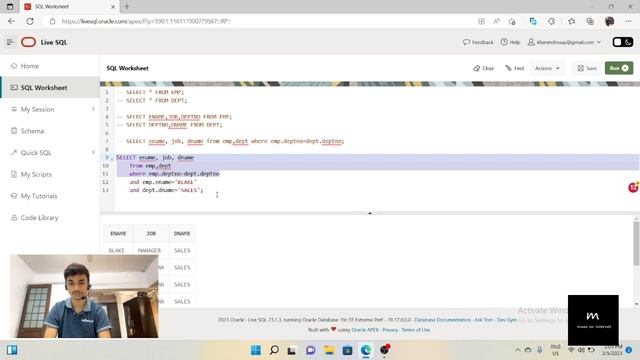This screenshot has width=640, height=360.
Task: Click the BLAKE result cell
Action: (117, 251)
